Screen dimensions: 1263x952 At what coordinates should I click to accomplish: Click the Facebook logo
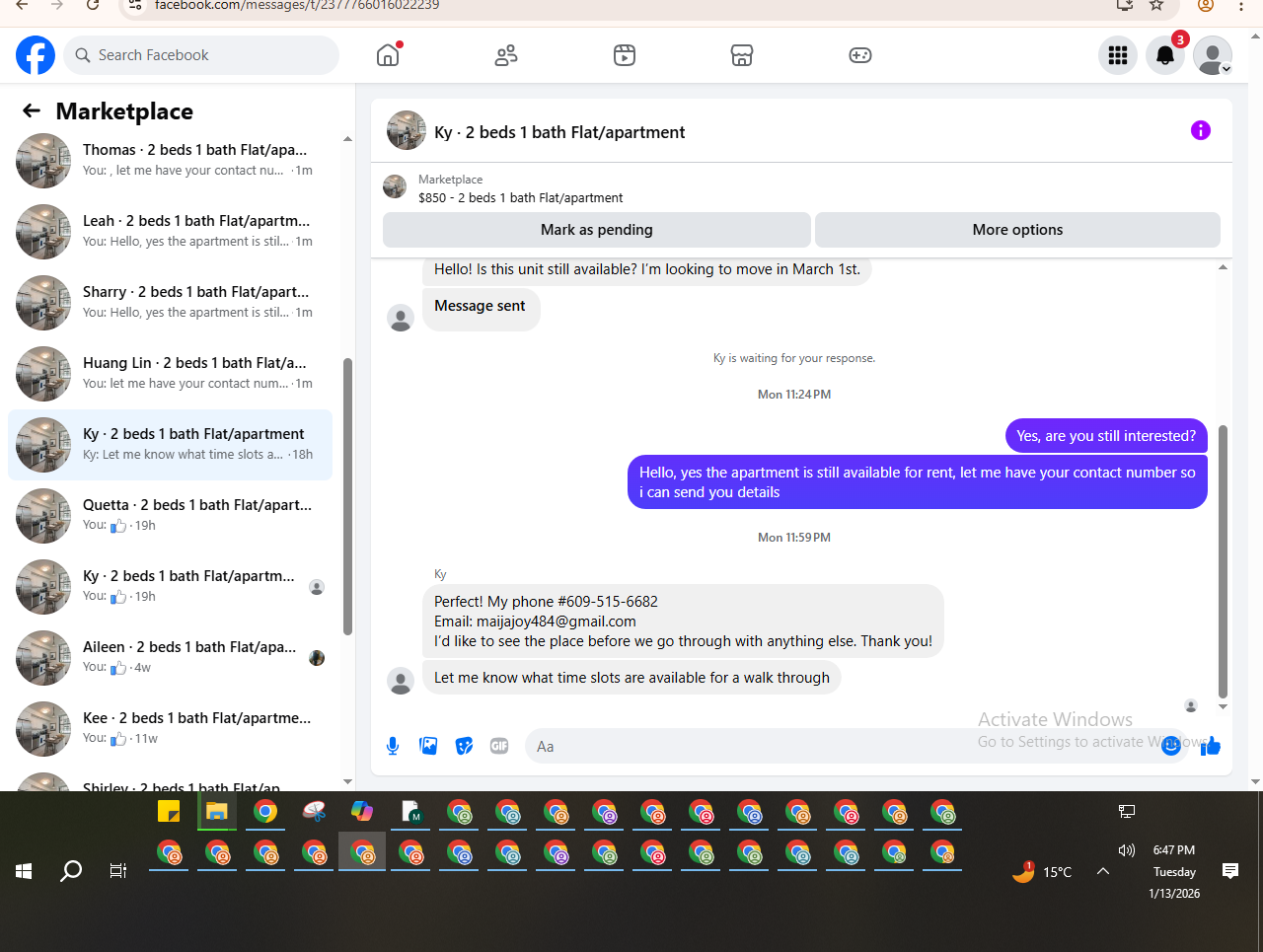point(36,55)
